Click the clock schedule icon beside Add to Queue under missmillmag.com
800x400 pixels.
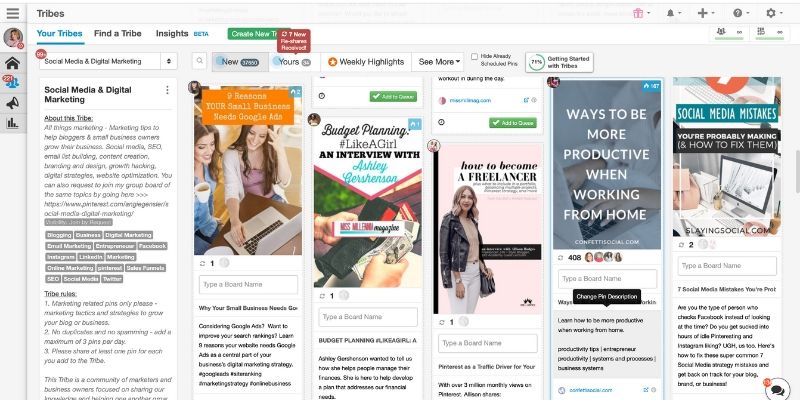pos(441,122)
